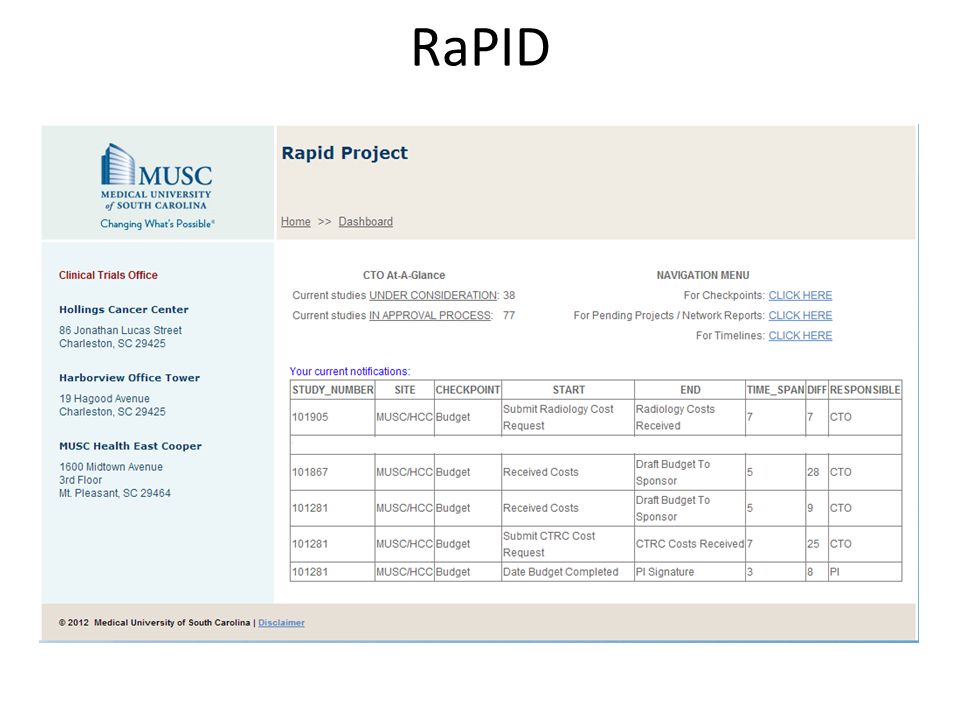Open the Disclaimer link in footer
The height and width of the screenshot is (720, 960).
281,623
